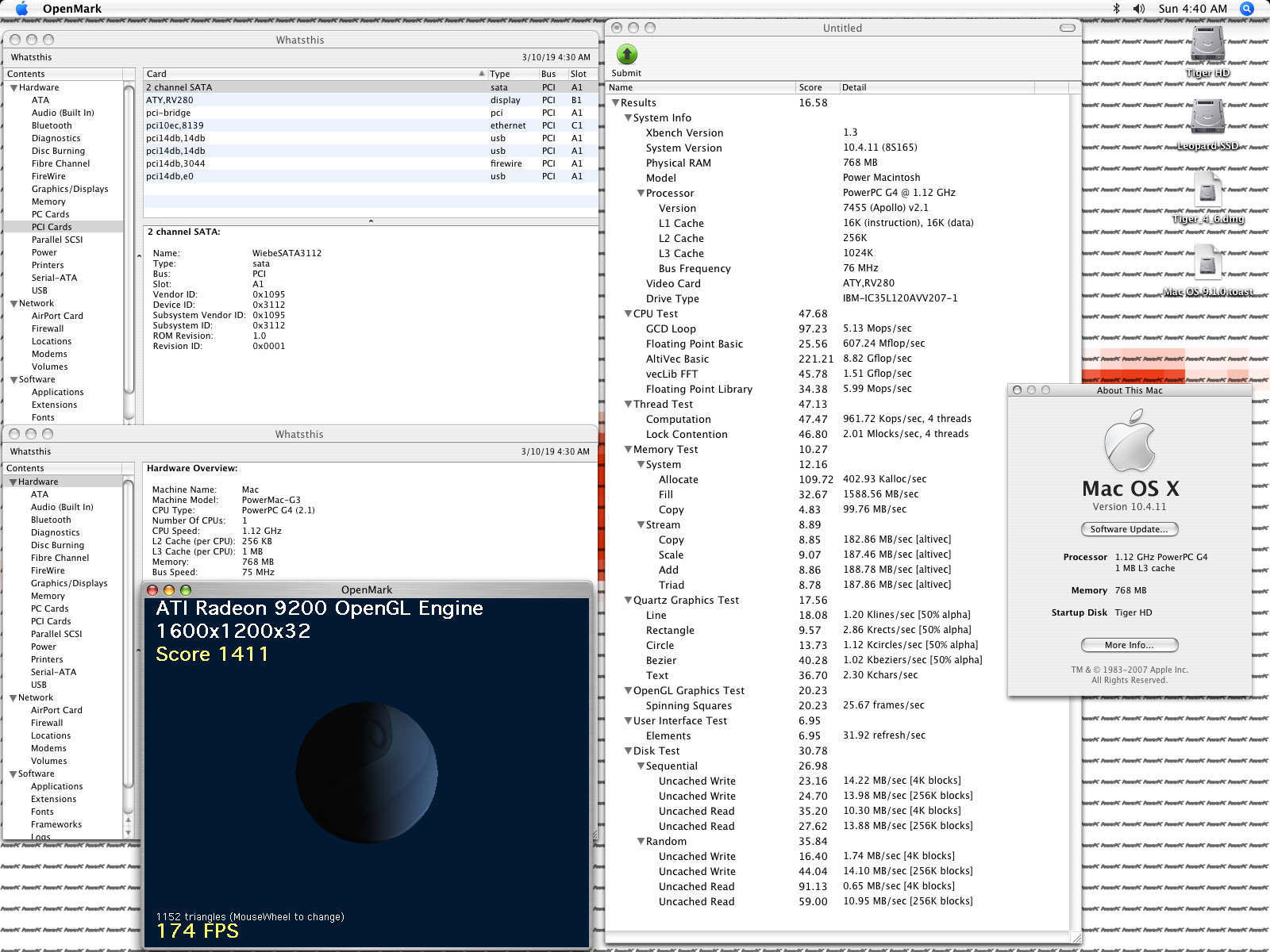The width and height of the screenshot is (1270, 952).
Task: Sort by the Type column header
Action: click(x=513, y=74)
